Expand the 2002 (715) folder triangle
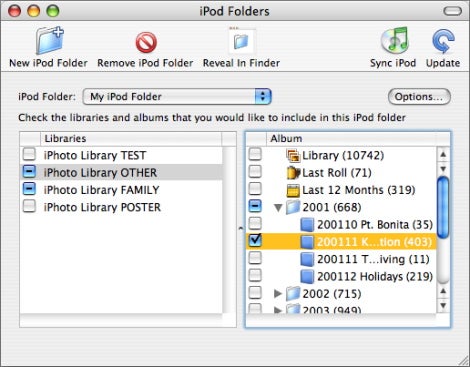The width and height of the screenshot is (470, 367). point(278,294)
